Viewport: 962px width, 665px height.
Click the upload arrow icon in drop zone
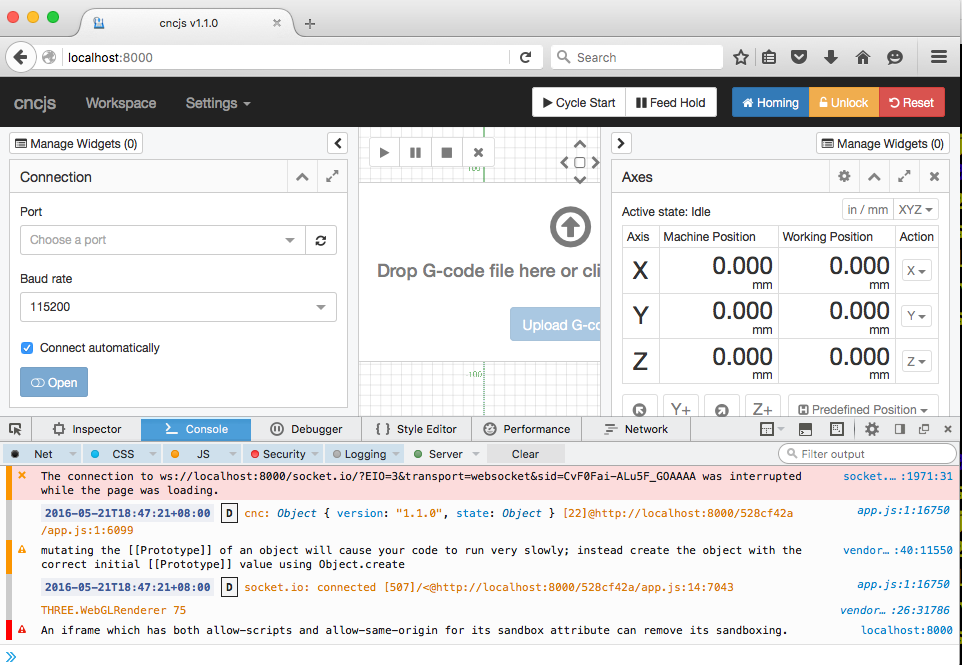(570, 227)
